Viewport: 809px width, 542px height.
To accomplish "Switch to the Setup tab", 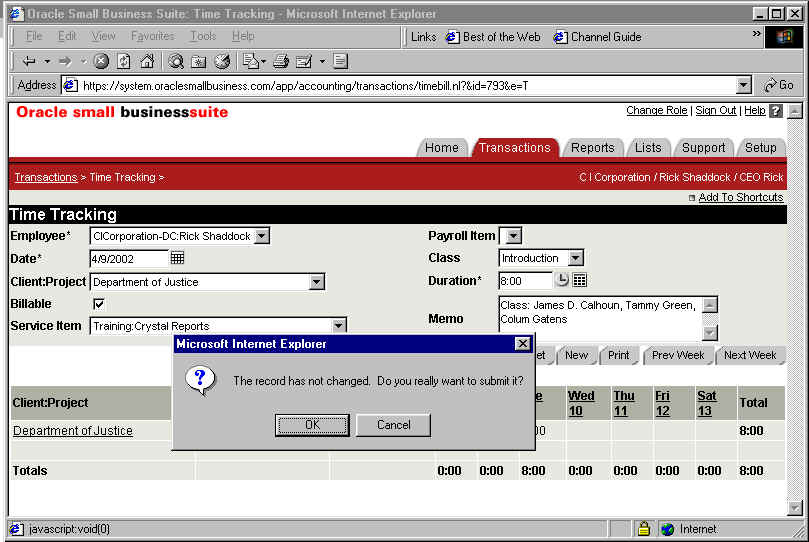I will [761, 147].
